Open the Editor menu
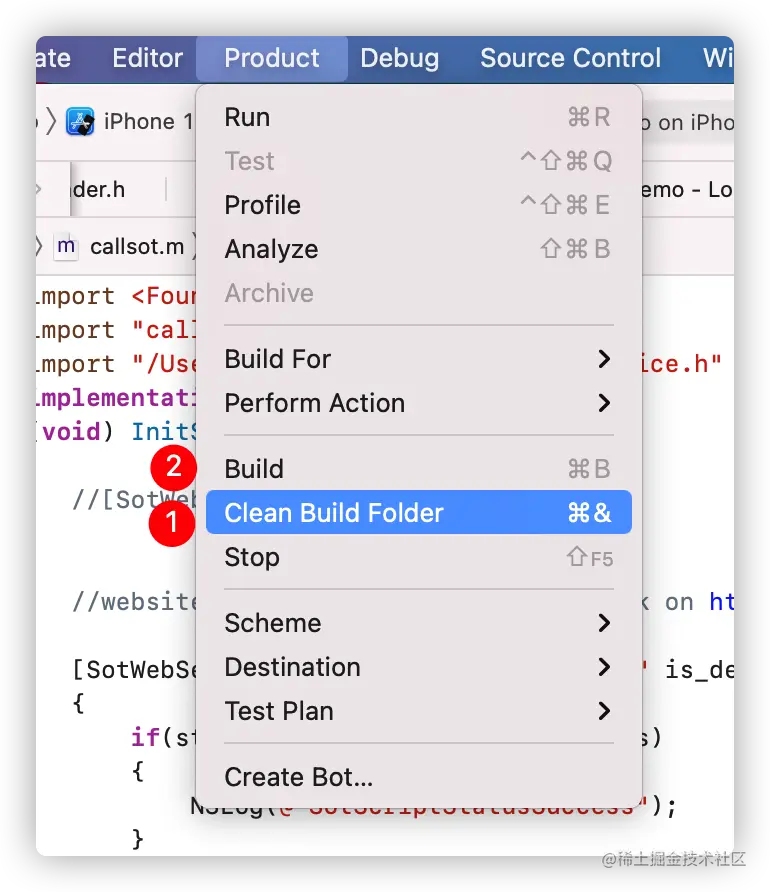Viewport: 770px width, 892px height. pos(147,58)
